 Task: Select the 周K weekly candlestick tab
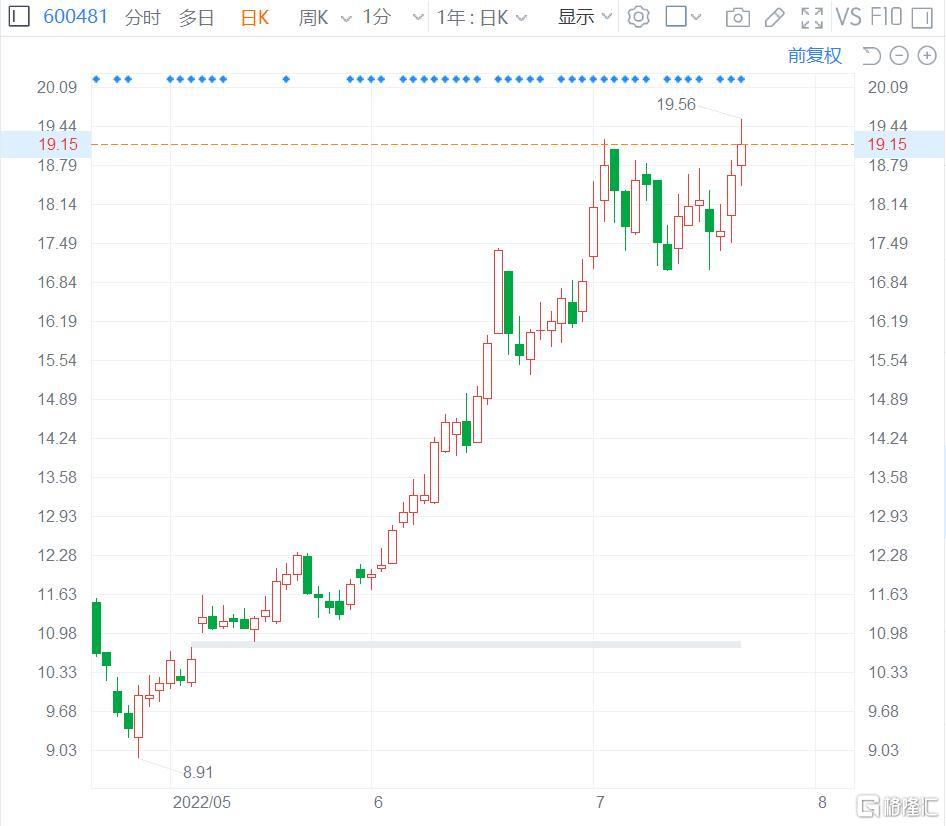coord(313,17)
